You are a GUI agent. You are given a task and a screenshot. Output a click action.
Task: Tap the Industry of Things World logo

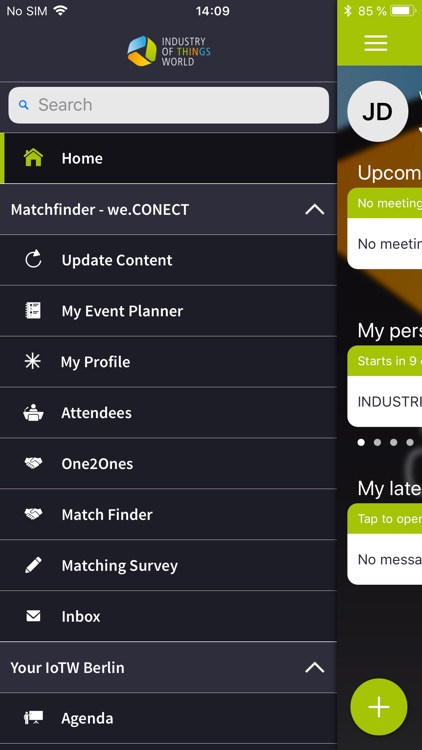tap(168, 51)
